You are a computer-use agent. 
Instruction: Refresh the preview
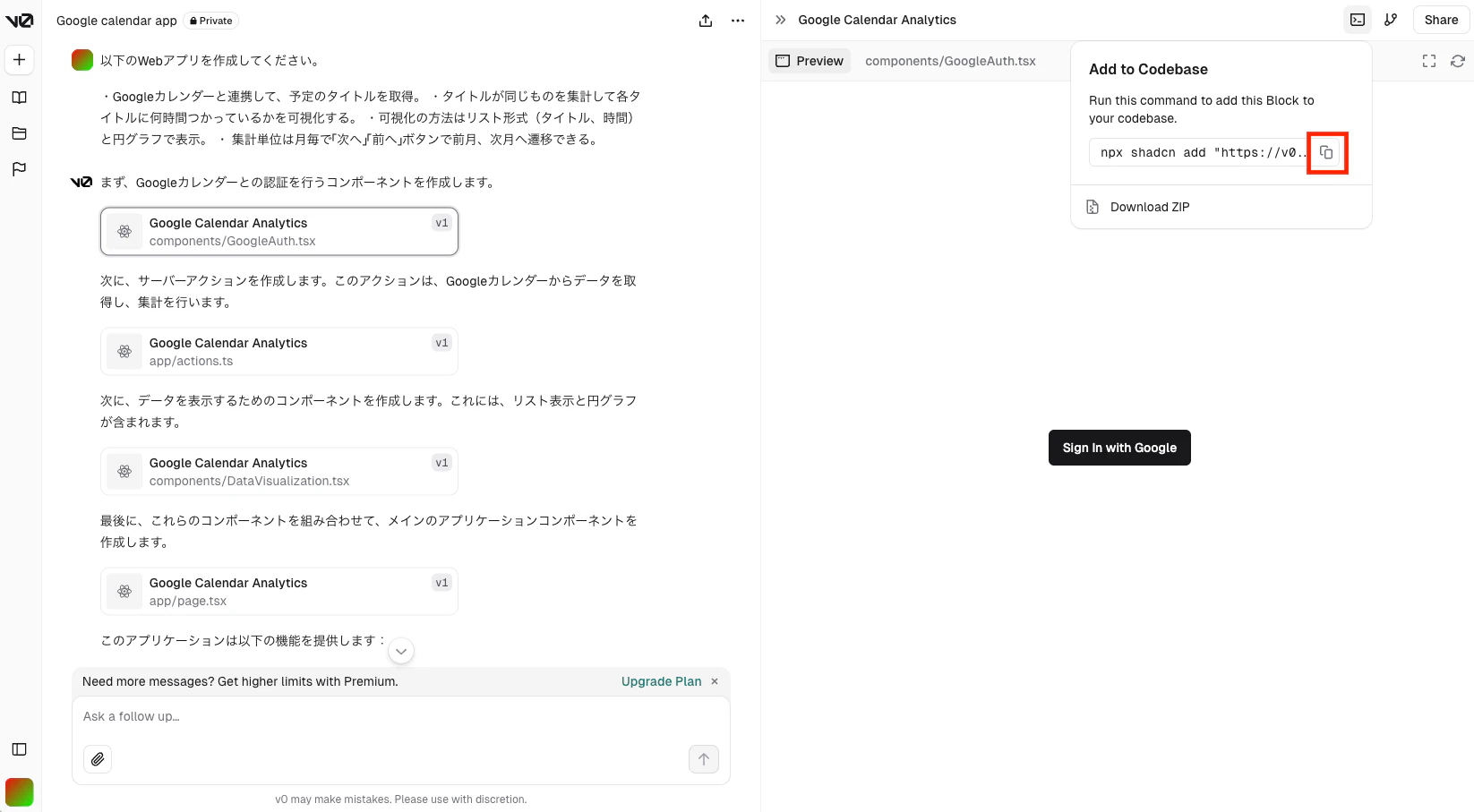point(1458,61)
